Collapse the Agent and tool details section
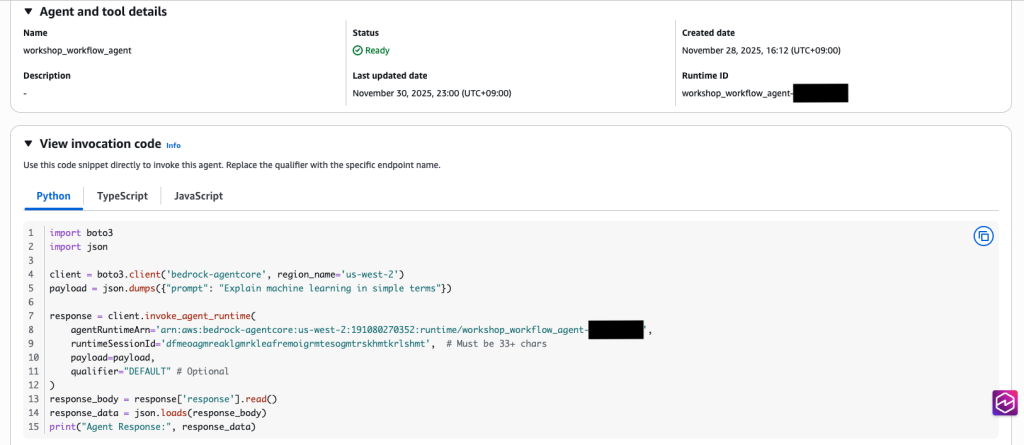Image resolution: width=1024 pixels, height=445 pixels. click(29, 12)
